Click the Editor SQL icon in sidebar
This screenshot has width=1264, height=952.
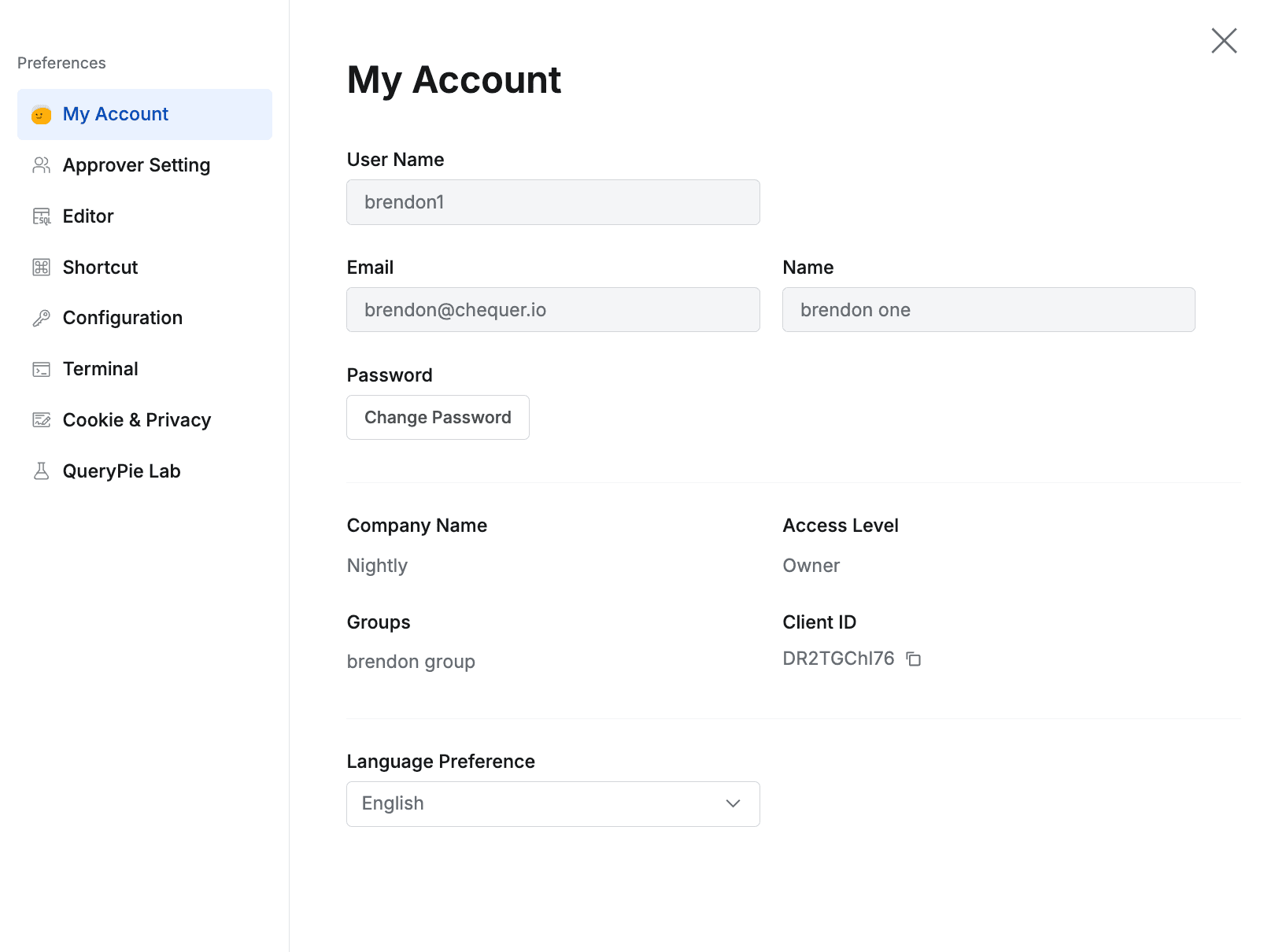click(43, 216)
